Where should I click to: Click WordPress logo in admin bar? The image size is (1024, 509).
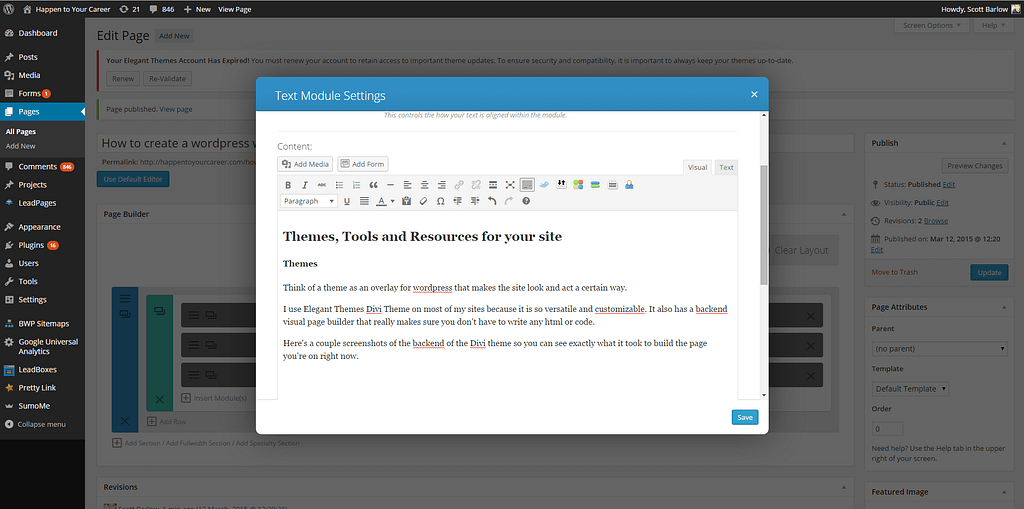pyautogui.click(x=8, y=9)
